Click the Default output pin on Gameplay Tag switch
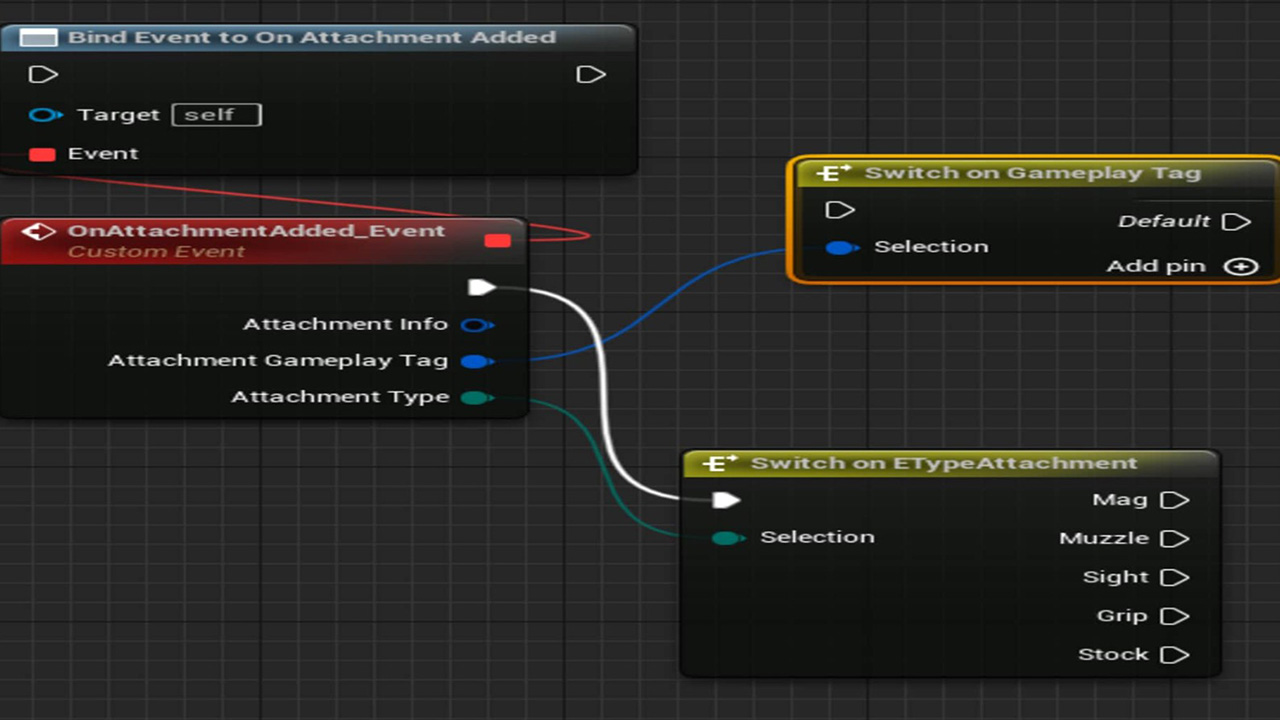Viewport: 1280px width, 720px height. 1237,221
